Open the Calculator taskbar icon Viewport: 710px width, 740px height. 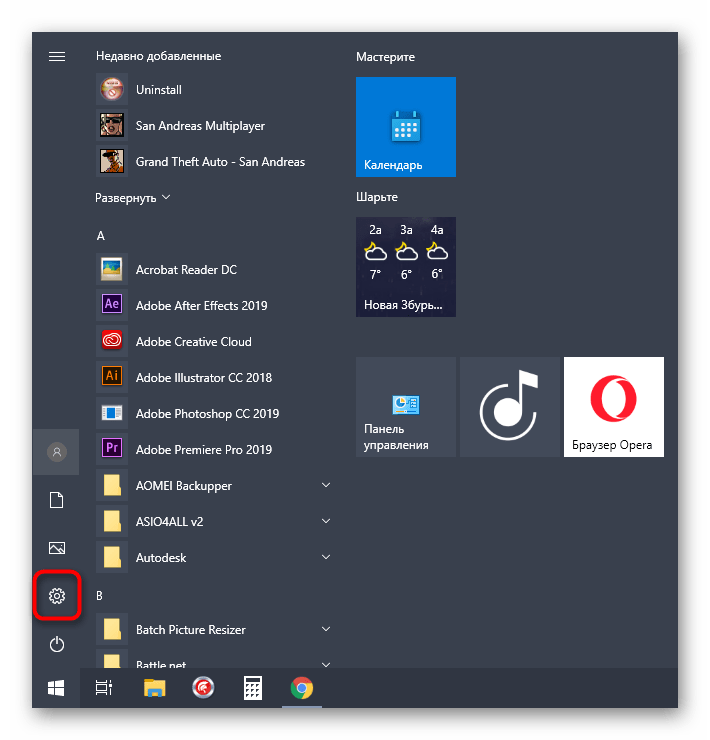tap(253, 688)
